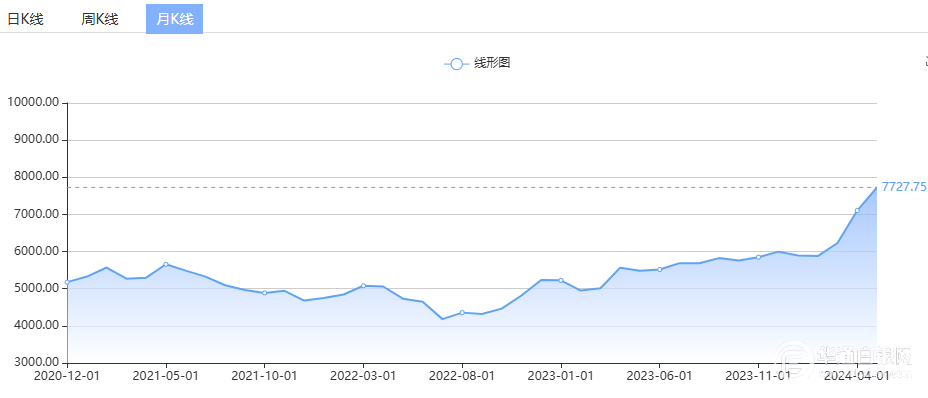Screen dimensions: 928x398
Task: Select the data point circle above 2023-11-01
Action: (x=758, y=257)
